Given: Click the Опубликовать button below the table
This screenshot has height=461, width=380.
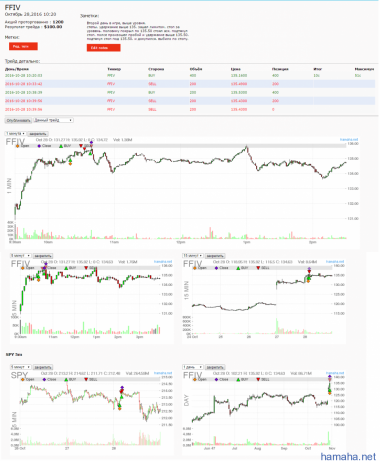Looking at the screenshot, I should [18, 120].
